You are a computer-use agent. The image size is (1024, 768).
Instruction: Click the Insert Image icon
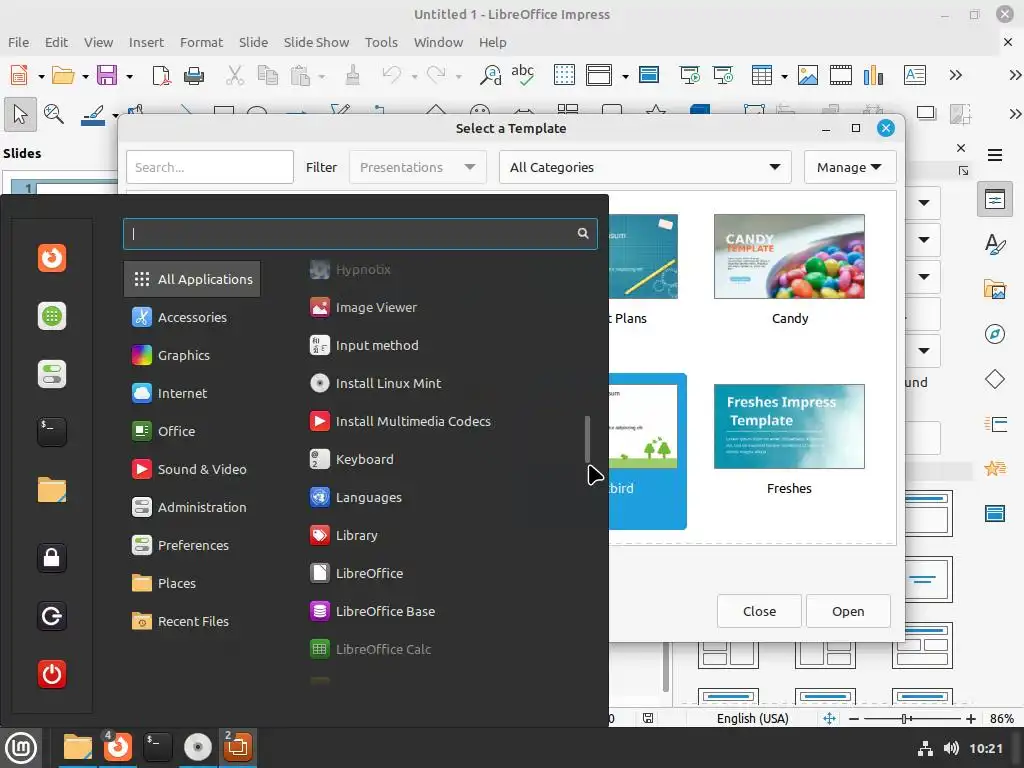pyautogui.click(x=808, y=75)
